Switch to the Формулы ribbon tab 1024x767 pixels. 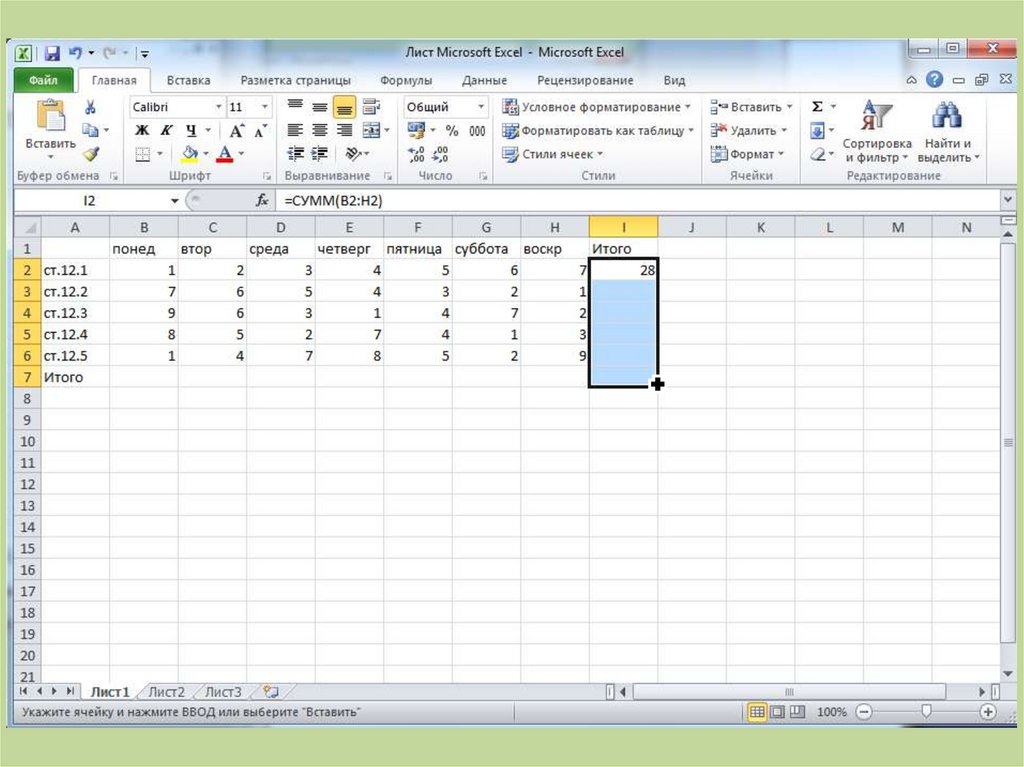coord(406,80)
